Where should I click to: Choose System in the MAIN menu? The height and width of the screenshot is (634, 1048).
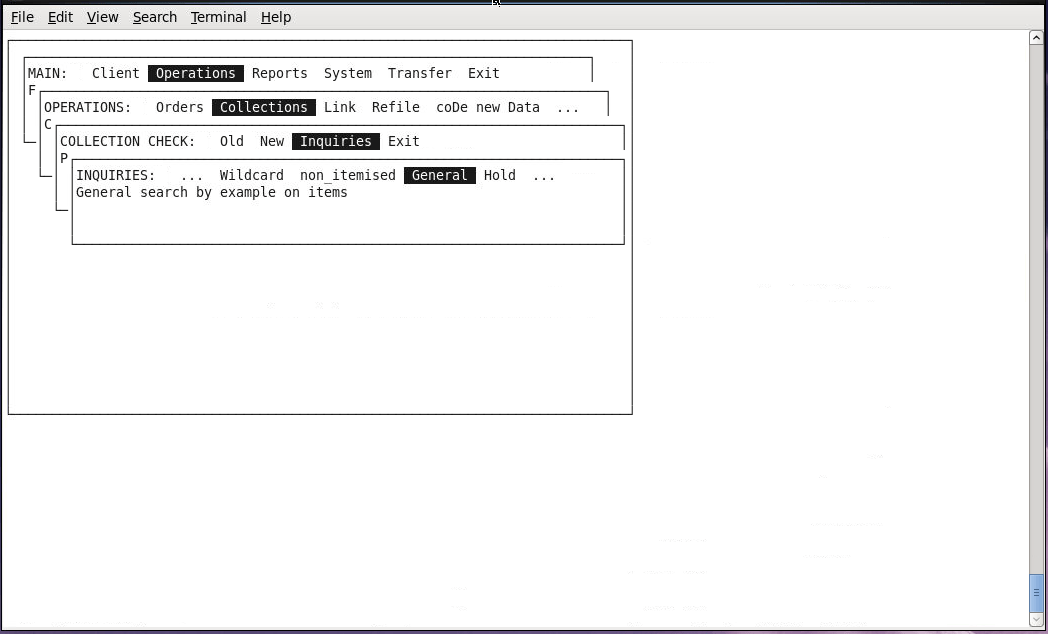point(347,73)
